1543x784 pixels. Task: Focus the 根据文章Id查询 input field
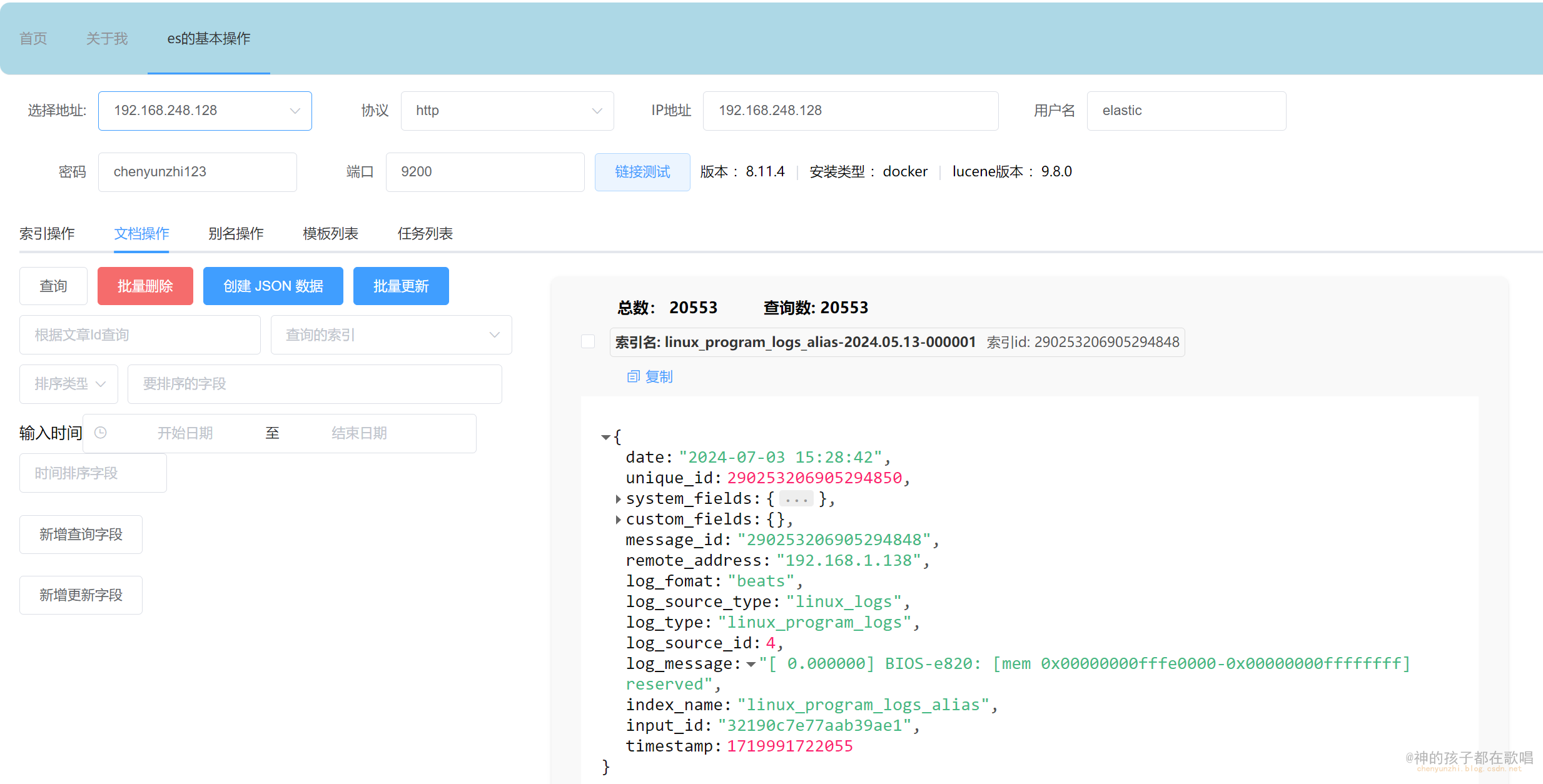[139, 335]
